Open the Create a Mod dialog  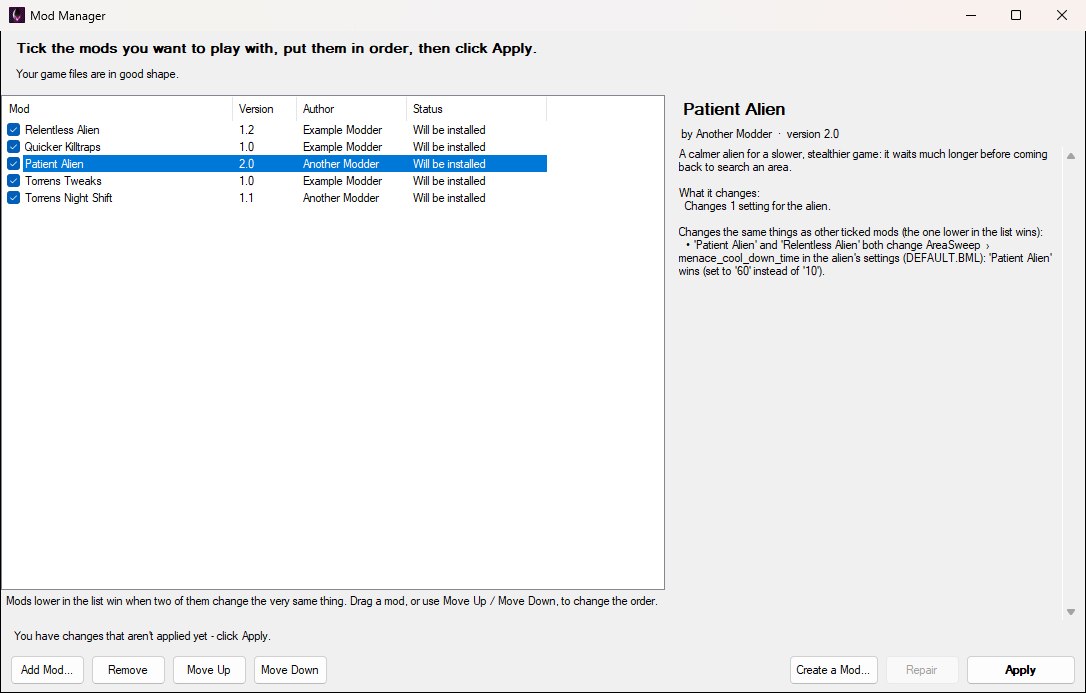coord(833,669)
